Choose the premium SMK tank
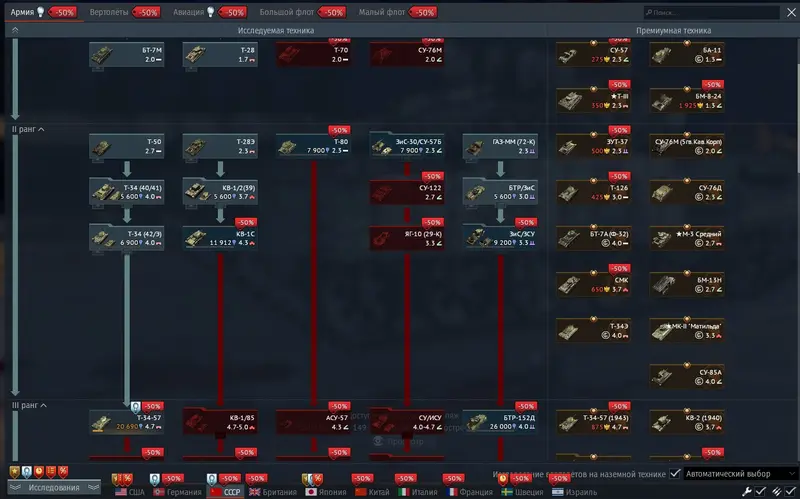The image size is (800, 499). [x=591, y=283]
